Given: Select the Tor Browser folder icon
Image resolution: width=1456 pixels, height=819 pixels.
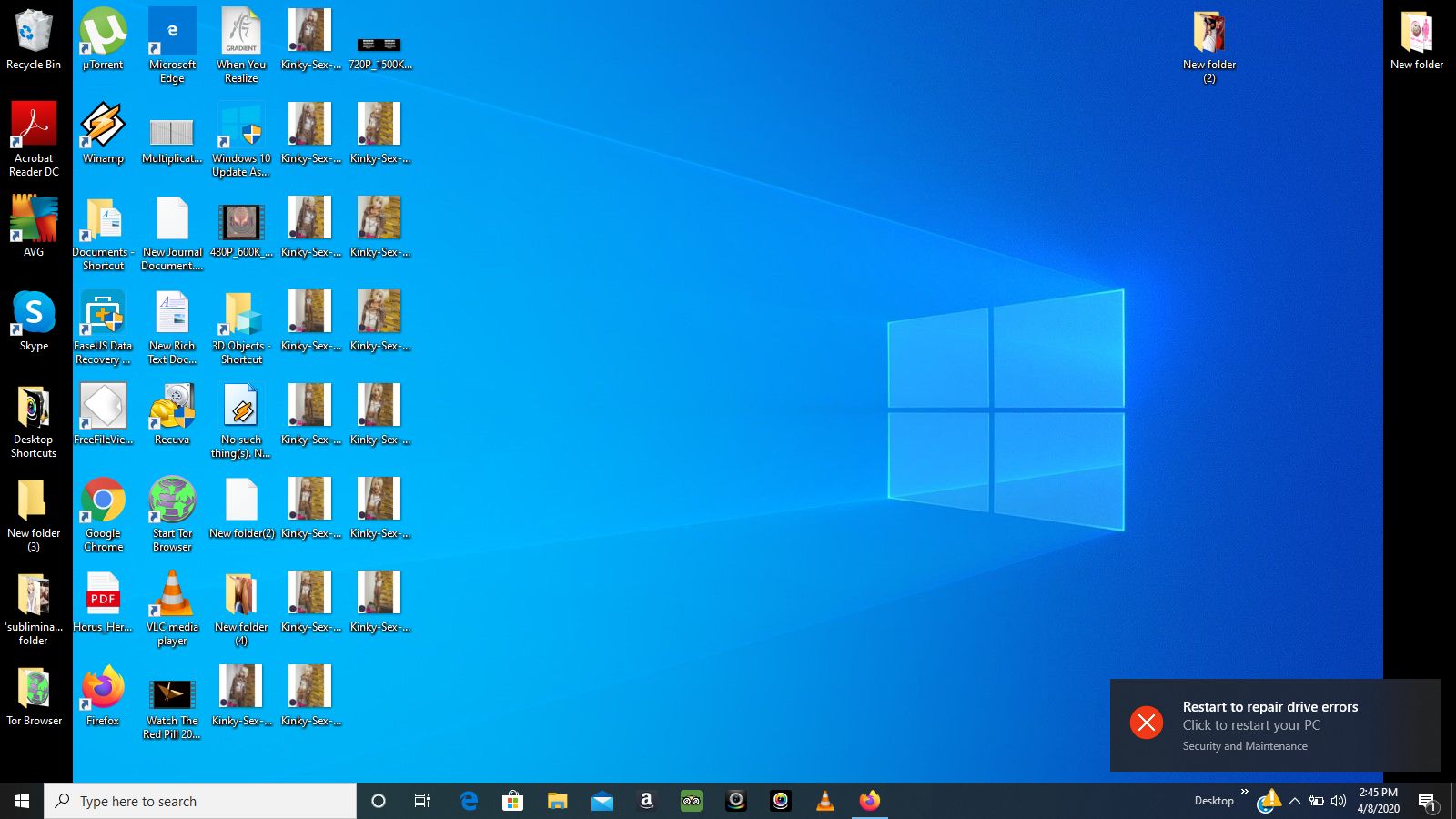Looking at the screenshot, I should 34,695.
